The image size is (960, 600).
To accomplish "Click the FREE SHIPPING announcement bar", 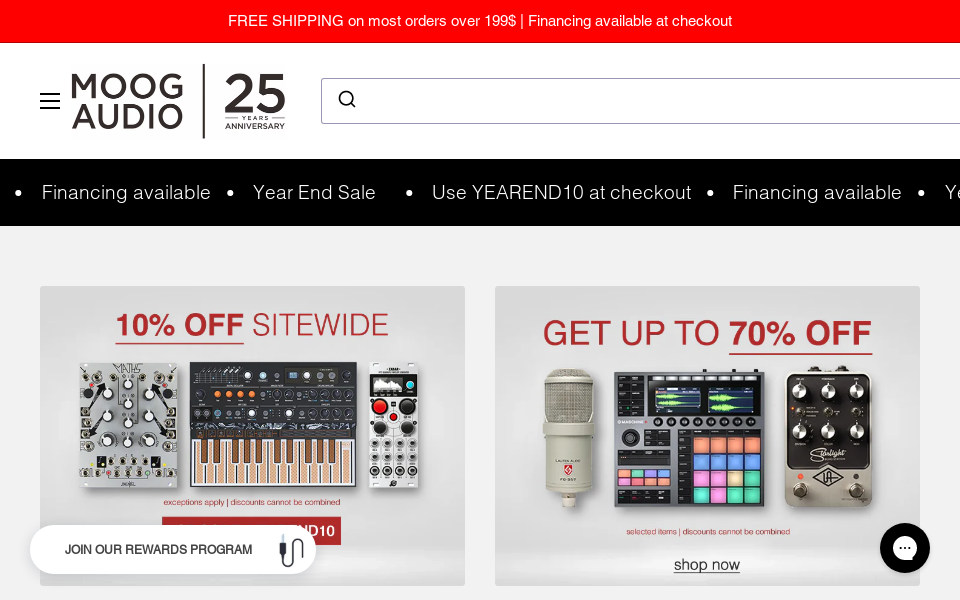I will [480, 21].
